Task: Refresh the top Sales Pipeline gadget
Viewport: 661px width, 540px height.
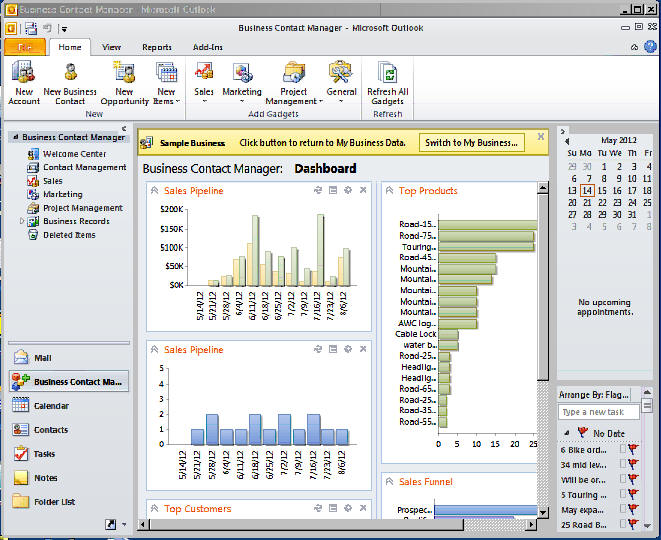Action: point(318,190)
